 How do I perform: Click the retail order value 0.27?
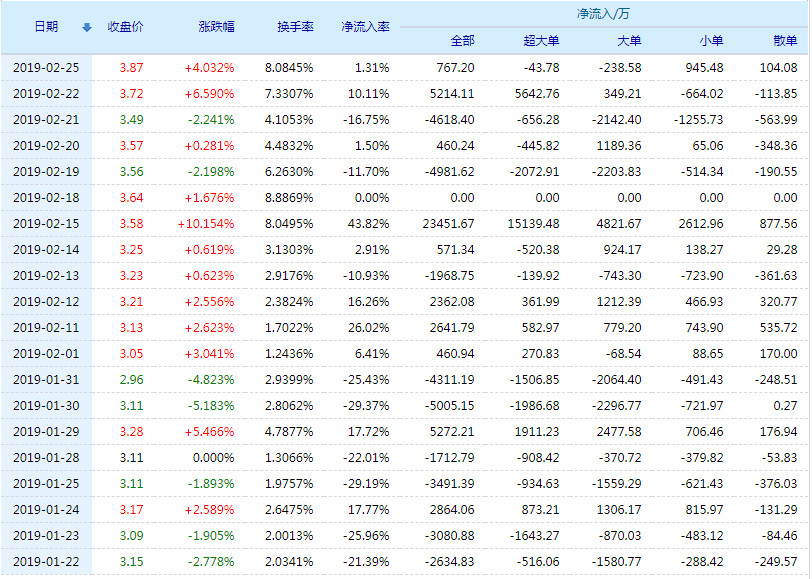(x=785, y=406)
